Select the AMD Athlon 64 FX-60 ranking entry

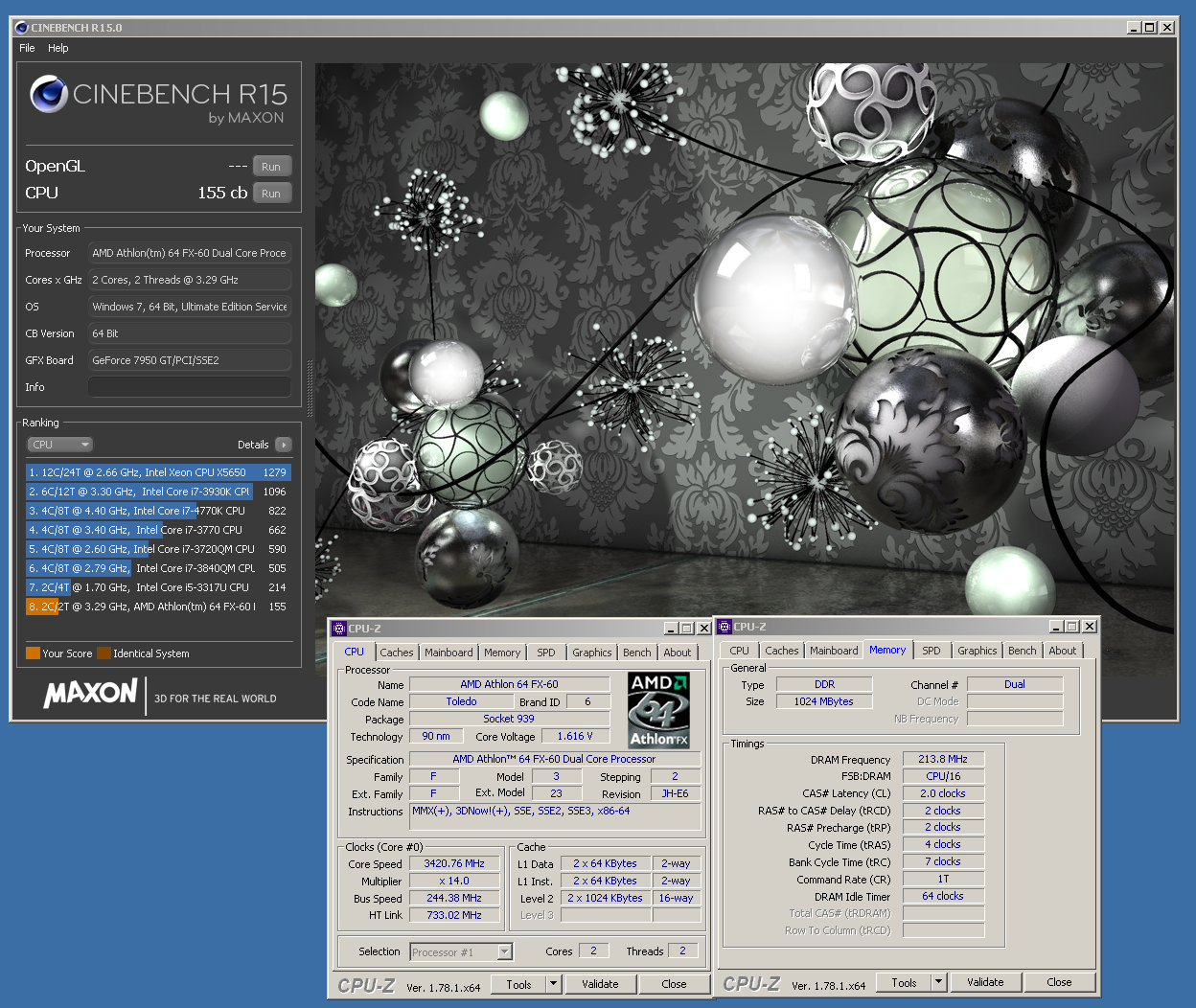158,607
